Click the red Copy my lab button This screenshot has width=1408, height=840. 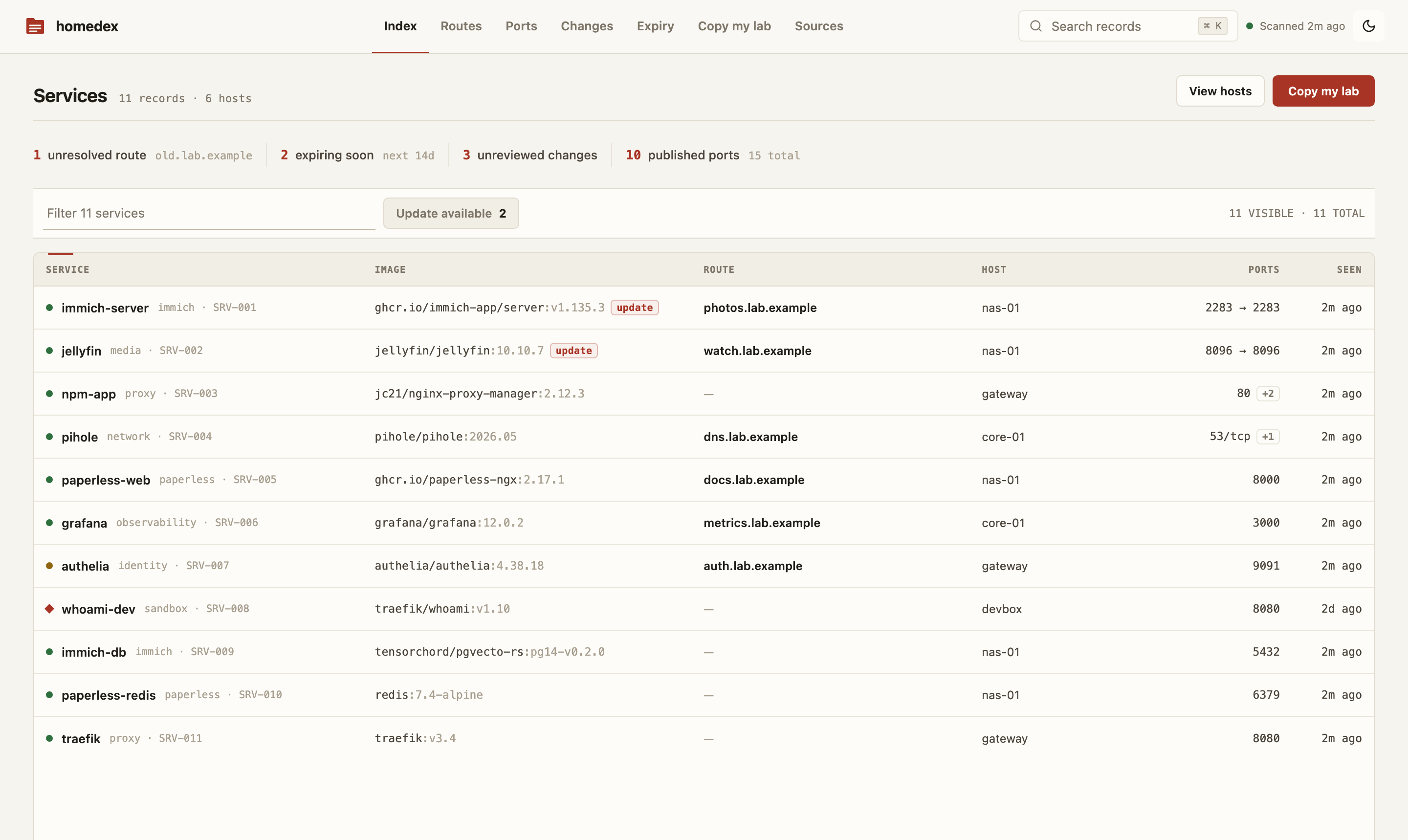tap(1323, 91)
